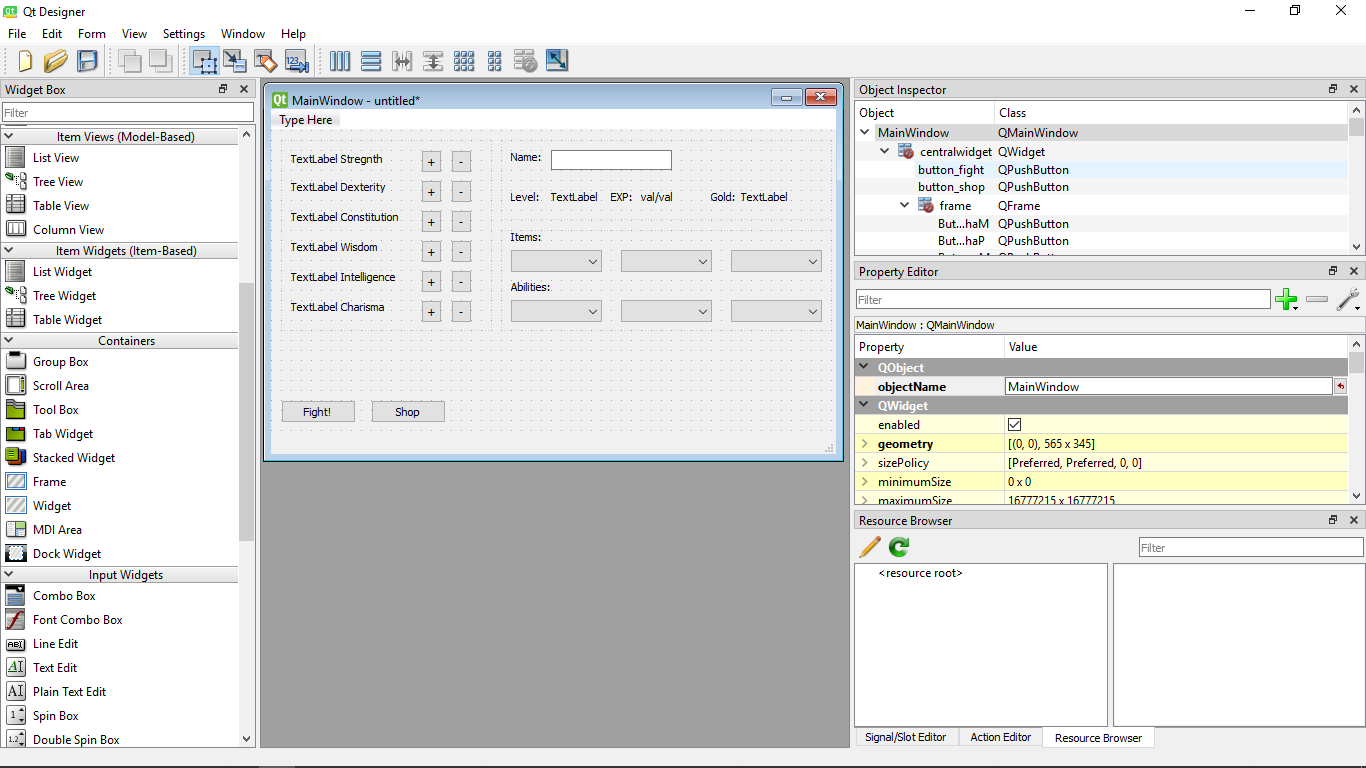Click the Adjust Size icon
Viewport: 1366px width, 768px height.
point(557,61)
